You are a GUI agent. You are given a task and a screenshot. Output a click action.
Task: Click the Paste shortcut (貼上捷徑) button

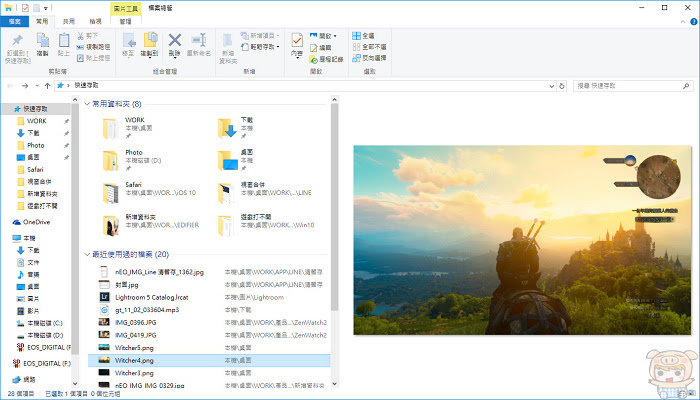click(93, 58)
